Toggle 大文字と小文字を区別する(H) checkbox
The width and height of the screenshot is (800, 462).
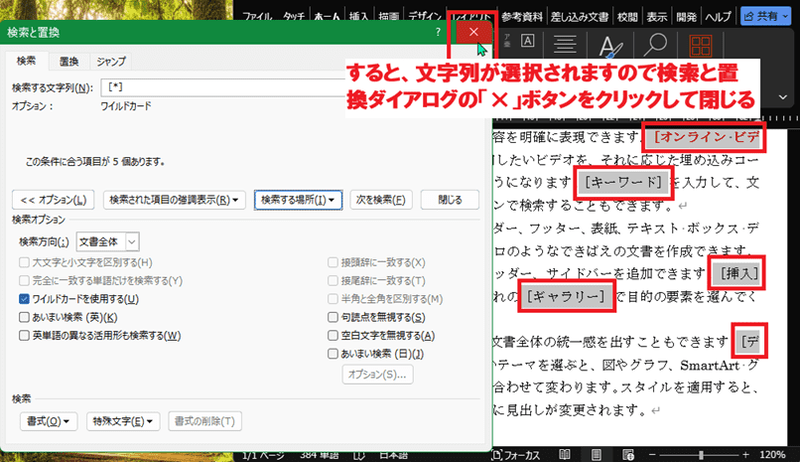click(x=24, y=263)
